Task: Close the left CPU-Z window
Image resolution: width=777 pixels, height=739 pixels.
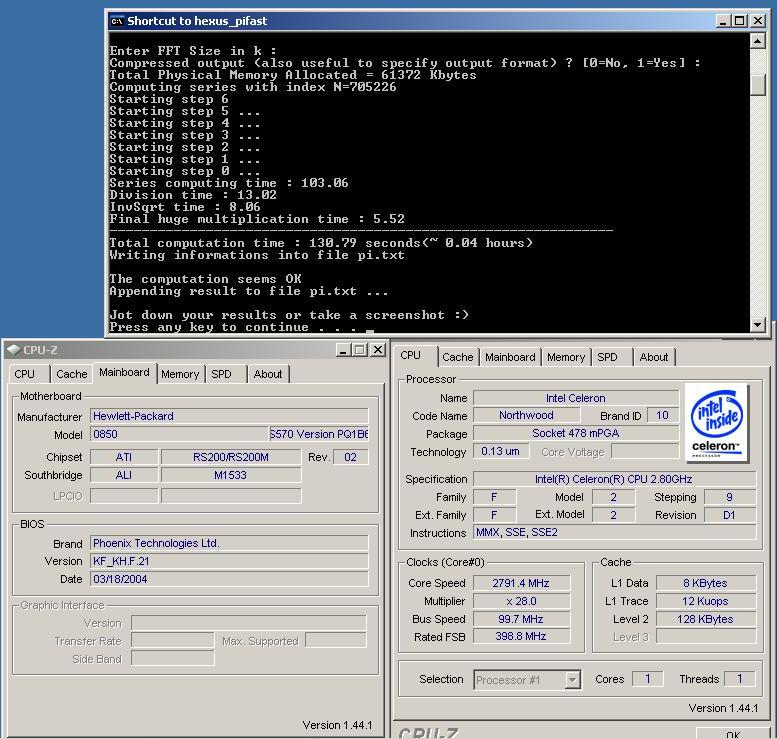Action: click(378, 350)
